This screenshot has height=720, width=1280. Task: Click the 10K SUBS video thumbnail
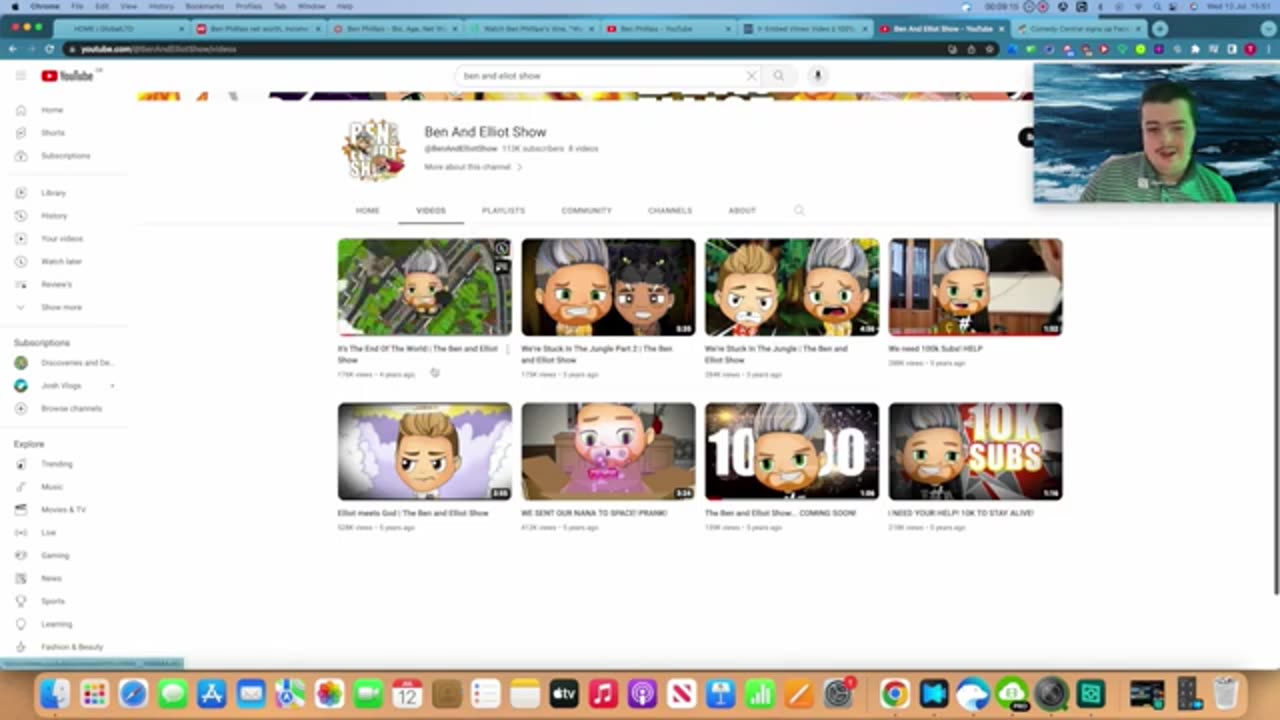point(975,451)
